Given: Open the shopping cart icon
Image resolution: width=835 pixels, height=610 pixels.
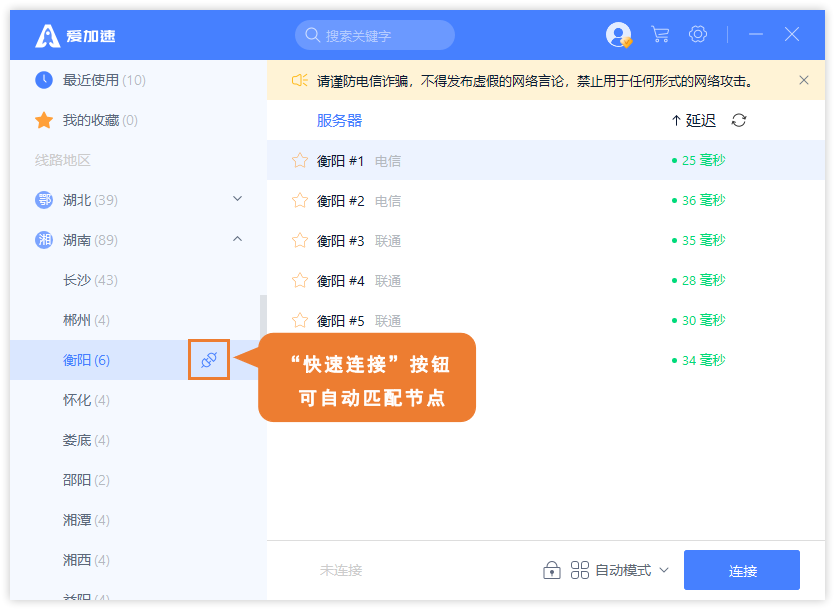Looking at the screenshot, I should coord(660,35).
